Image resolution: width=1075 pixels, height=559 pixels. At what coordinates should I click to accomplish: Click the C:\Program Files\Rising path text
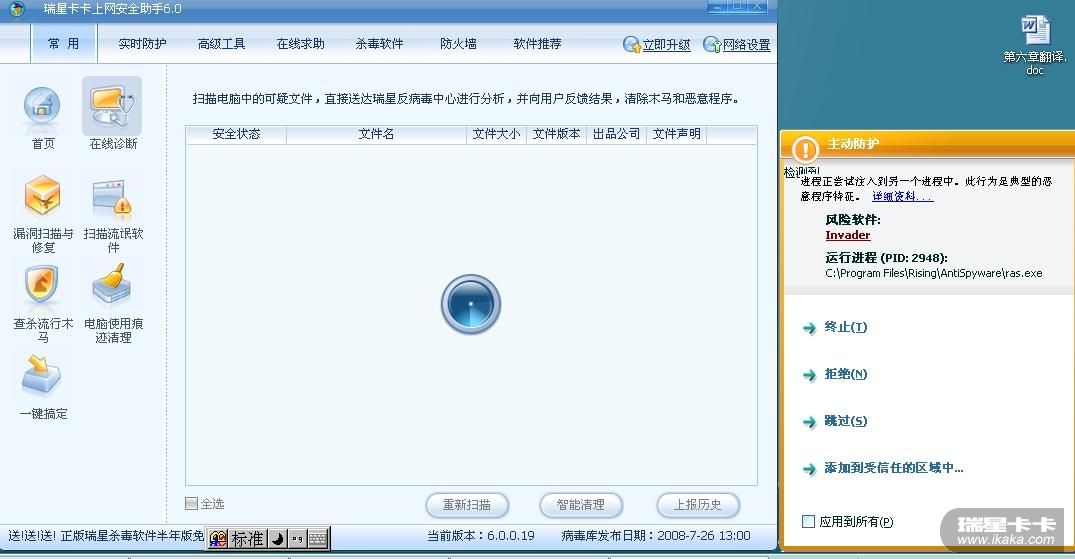click(x=934, y=273)
